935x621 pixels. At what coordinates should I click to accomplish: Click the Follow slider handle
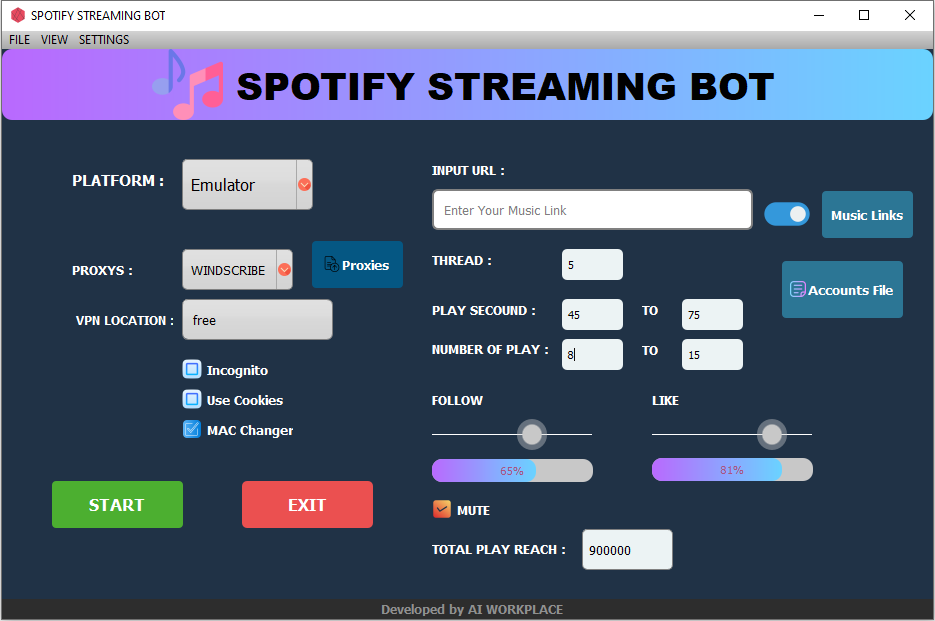[531, 434]
